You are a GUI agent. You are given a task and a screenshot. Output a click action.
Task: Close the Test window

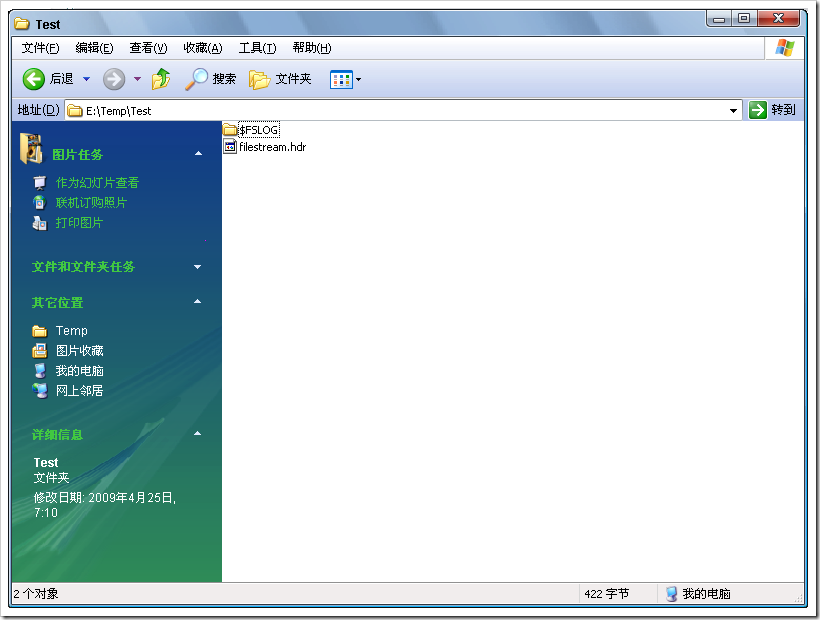[778, 18]
